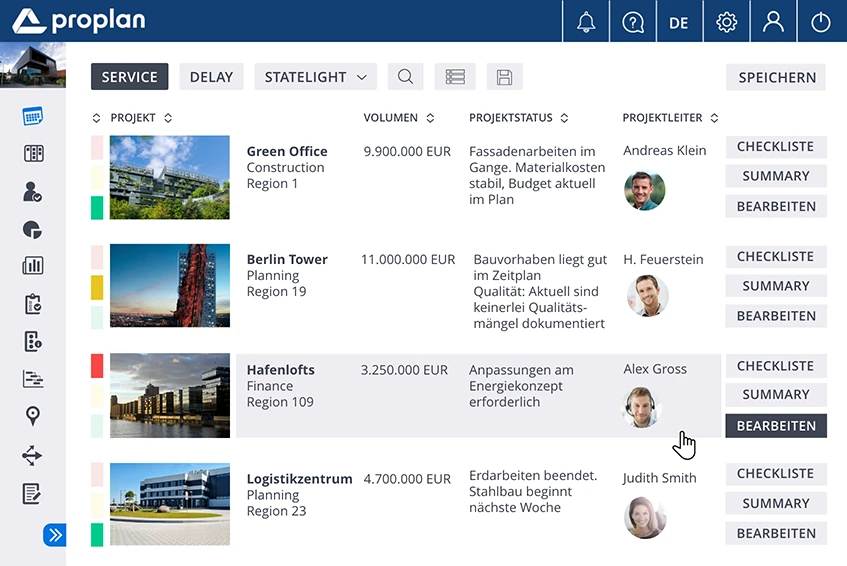Open the search magnifier tool
Screen dimensions: 847x566
click(405, 77)
